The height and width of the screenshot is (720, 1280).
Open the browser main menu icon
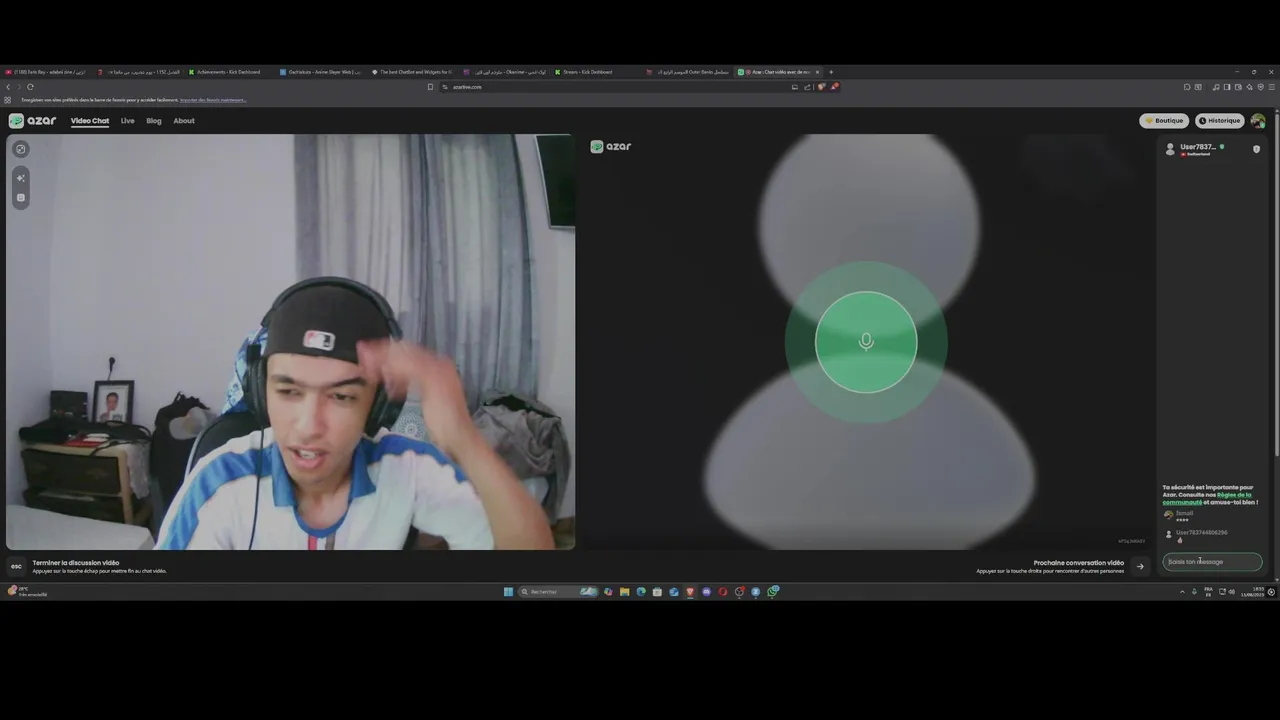[1271, 87]
